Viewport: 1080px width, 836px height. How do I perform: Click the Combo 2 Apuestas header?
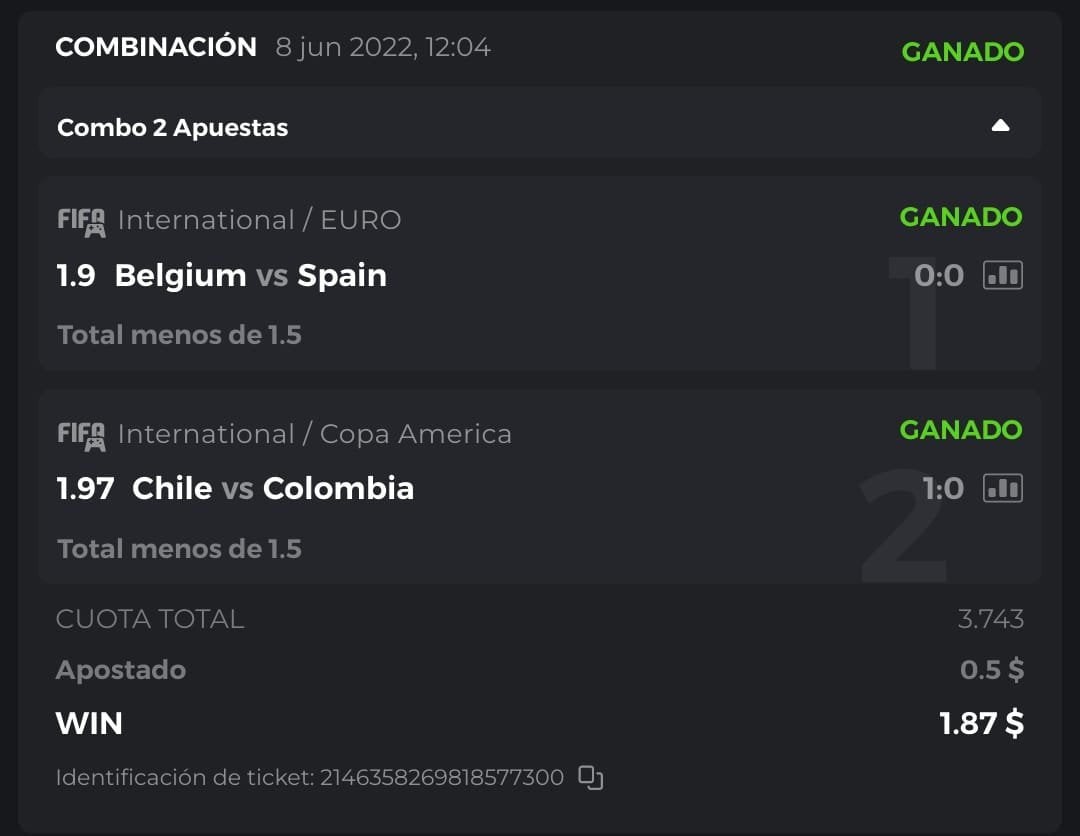pyautogui.click(x=173, y=128)
